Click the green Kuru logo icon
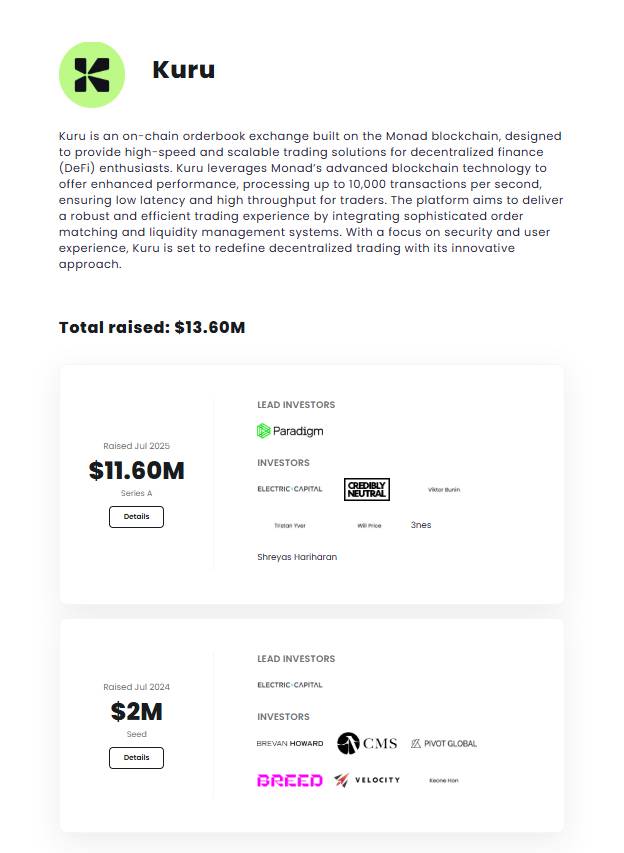The width and height of the screenshot is (624, 853). 92,75
